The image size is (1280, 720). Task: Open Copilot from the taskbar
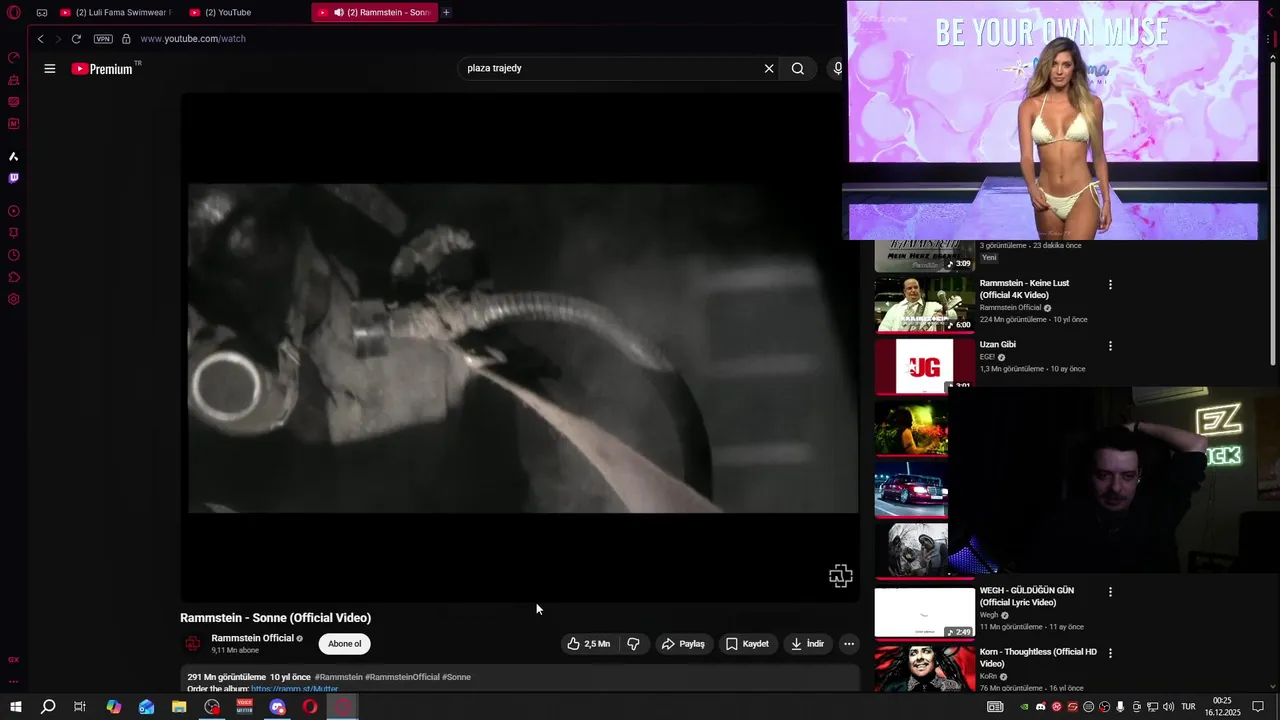(114, 707)
